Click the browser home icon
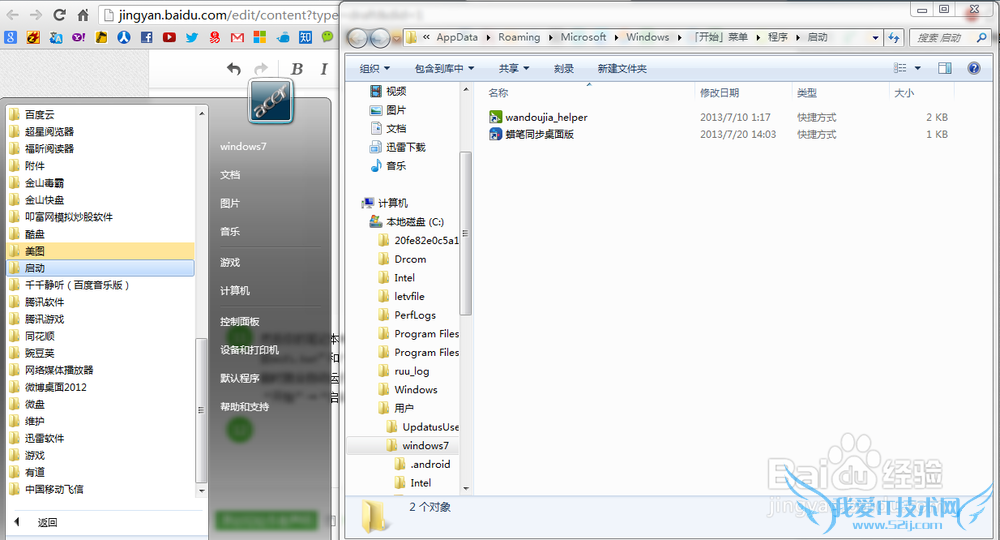1000x540 pixels. pos(83,15)
